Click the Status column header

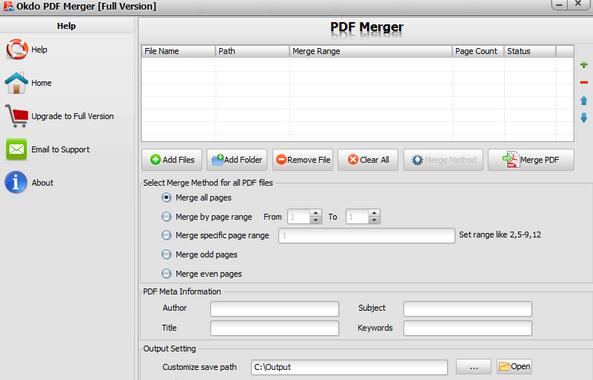[530, 51]
